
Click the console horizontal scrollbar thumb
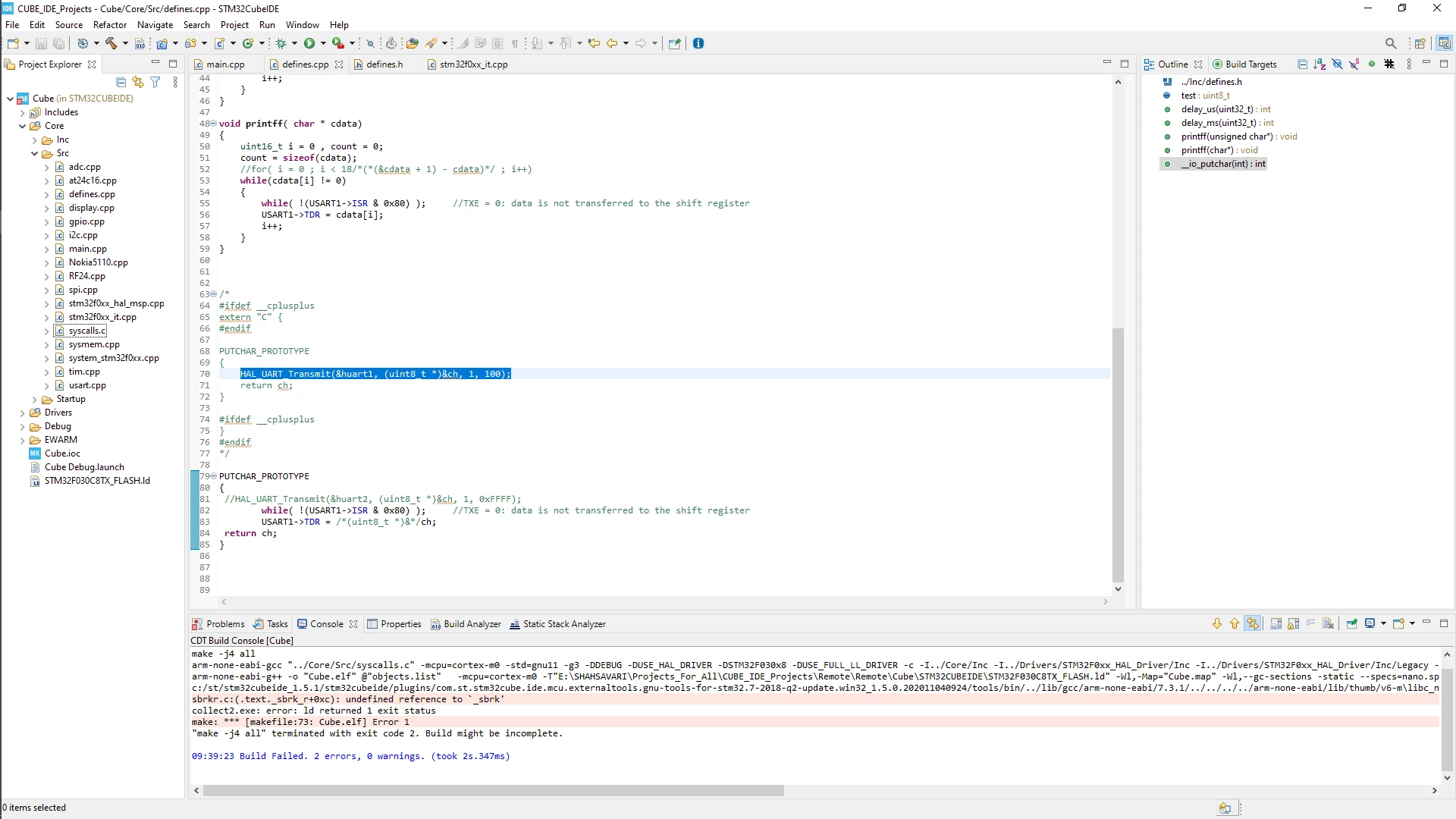click(x=493, y=790)
